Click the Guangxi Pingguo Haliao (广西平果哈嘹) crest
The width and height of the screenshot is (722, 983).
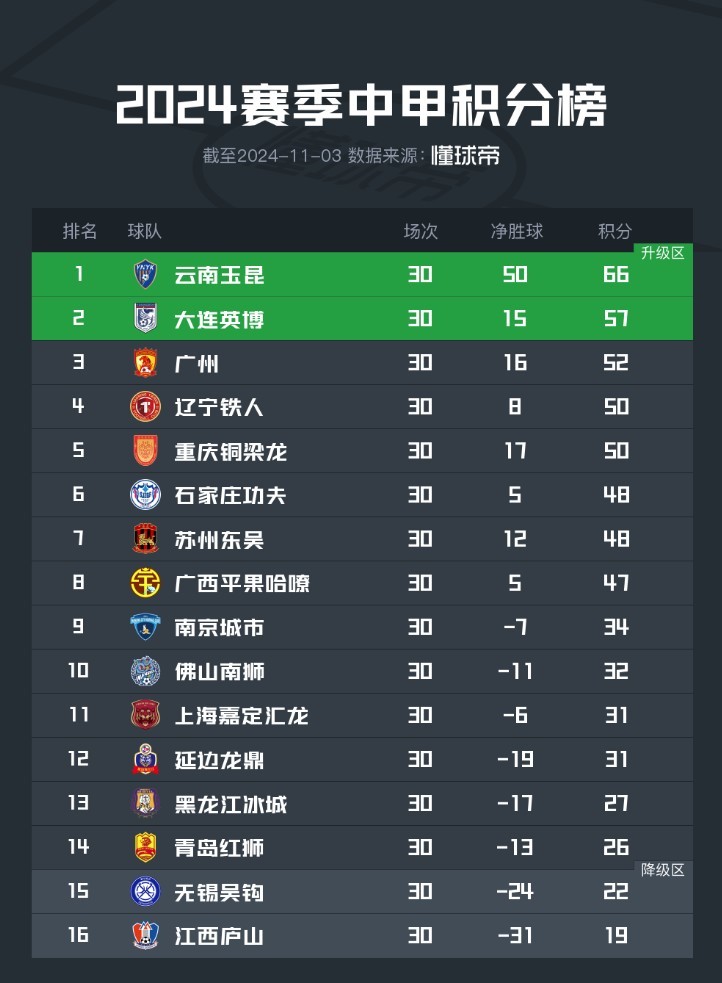tap(146, 582)
